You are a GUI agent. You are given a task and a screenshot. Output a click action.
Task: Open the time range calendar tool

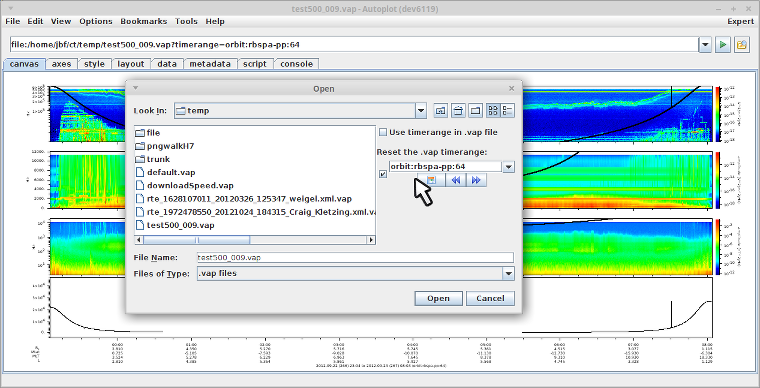431,180
